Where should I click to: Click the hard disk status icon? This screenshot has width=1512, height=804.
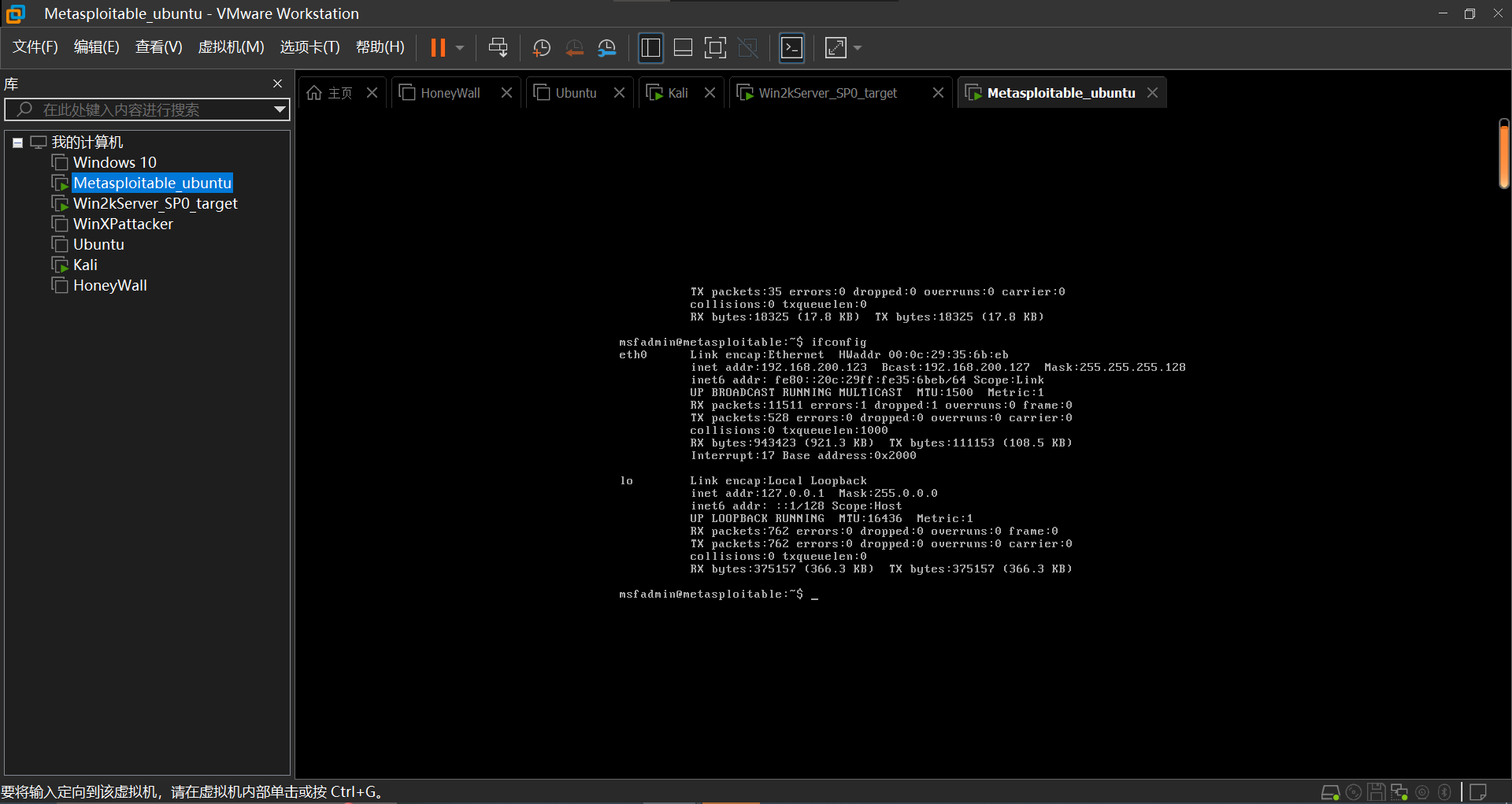(1330, 792)
